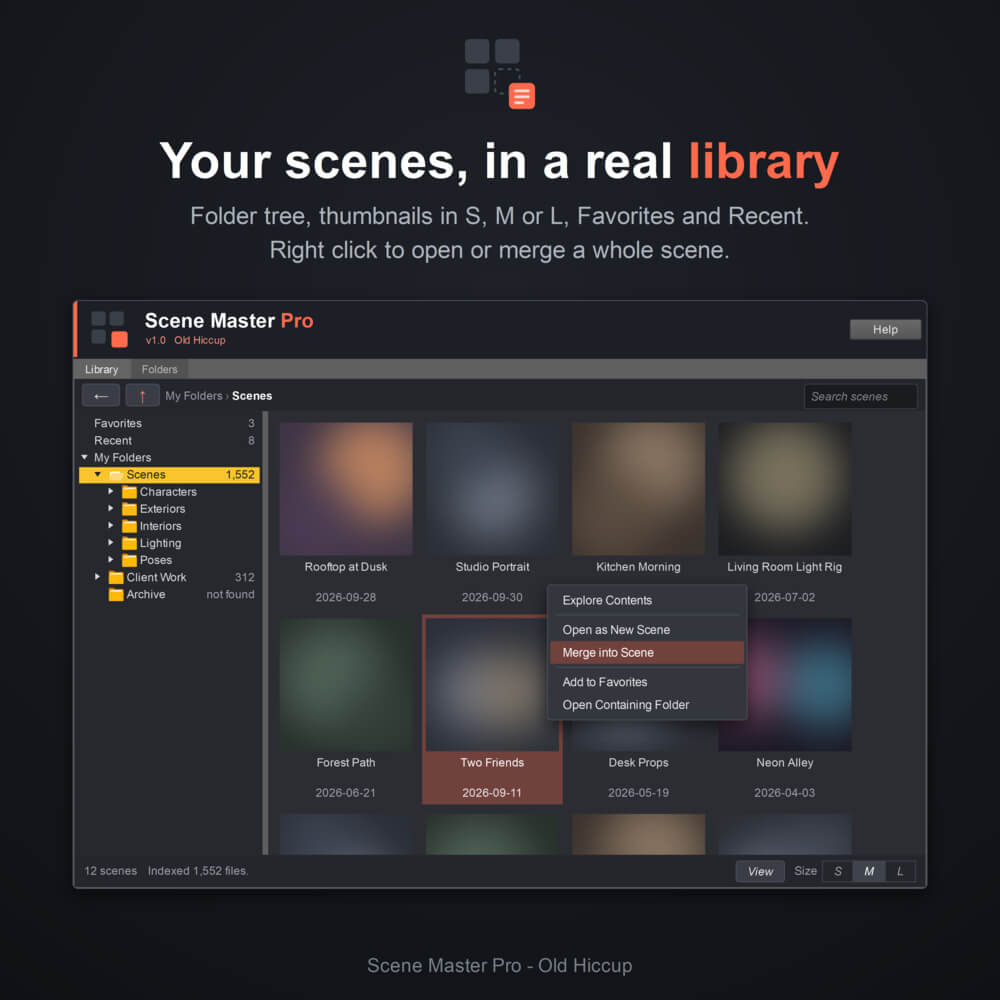This screenshot has height=1000, width=1000.
Task: Select the Kitchen Morning thumbnail
Action: point(638,489)
